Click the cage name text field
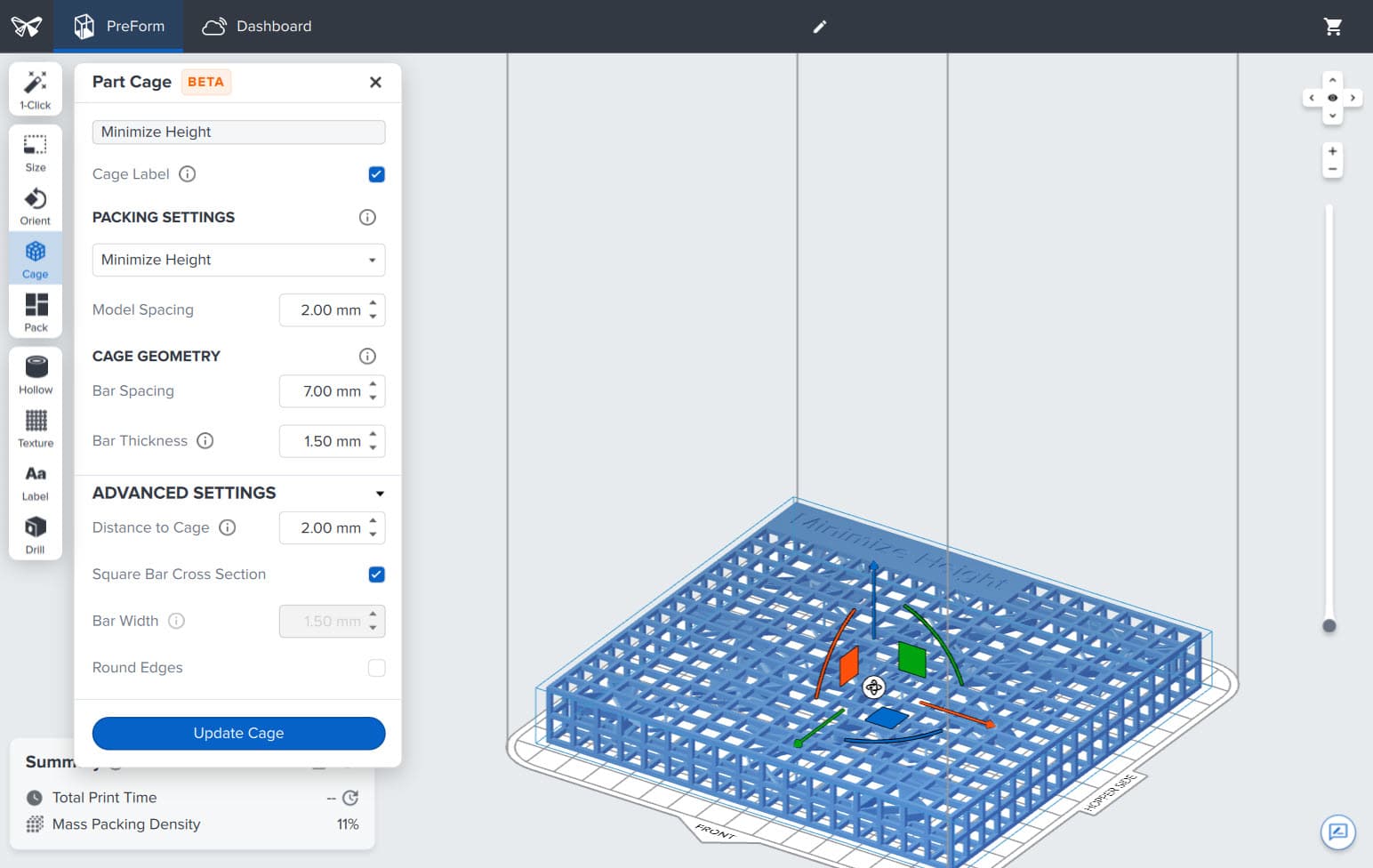The width and height of the screenshot is (1373, 868). [238, 132]
